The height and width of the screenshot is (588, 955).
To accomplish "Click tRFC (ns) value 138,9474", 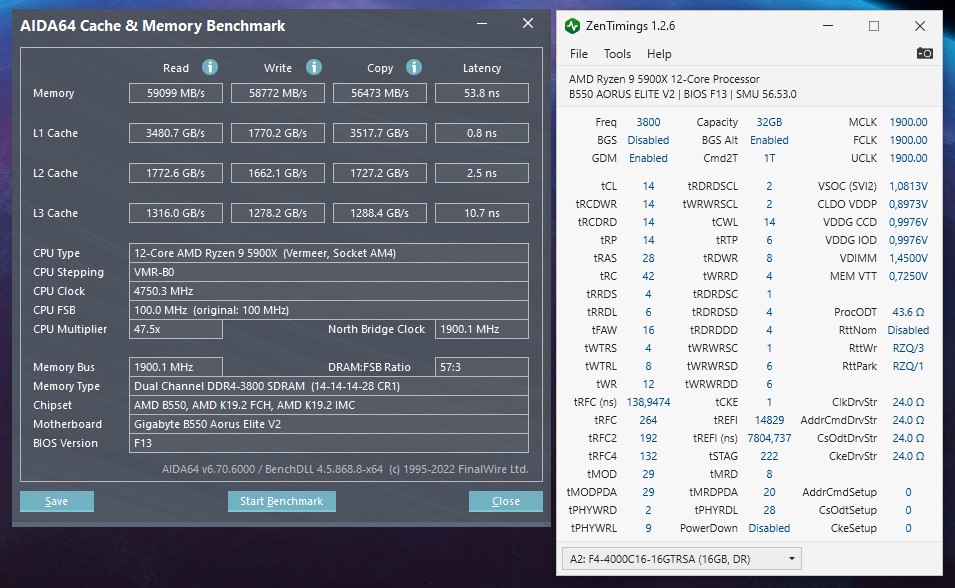I will coord(648,402).
